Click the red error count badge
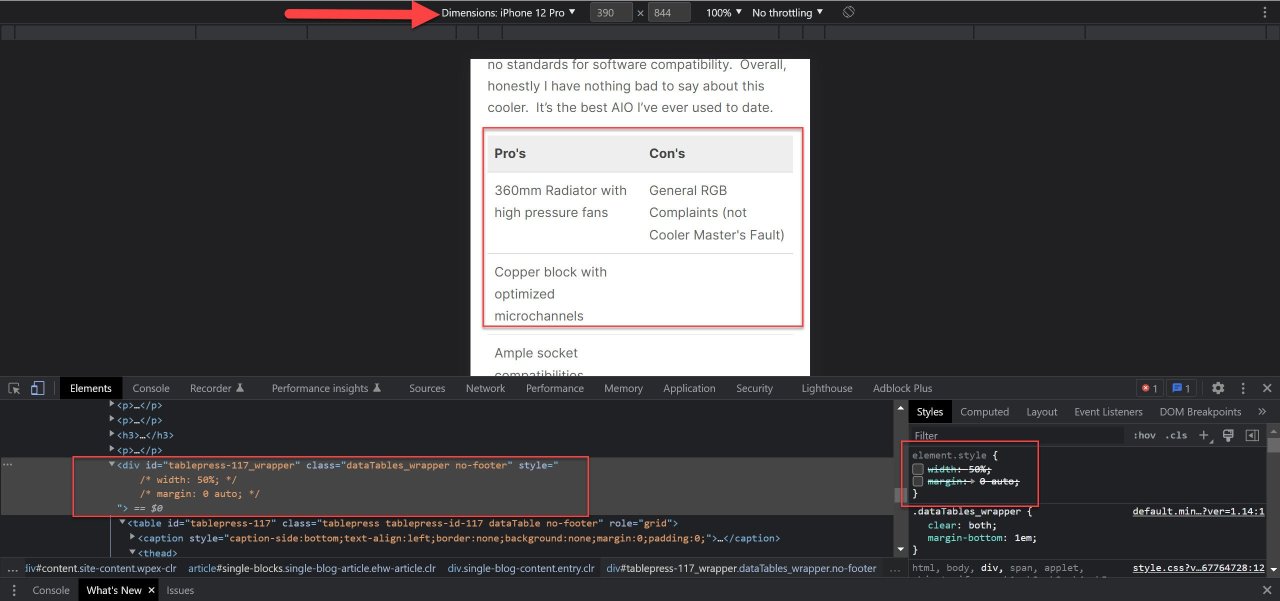The image size is (1280, 601). (1148, 388)
